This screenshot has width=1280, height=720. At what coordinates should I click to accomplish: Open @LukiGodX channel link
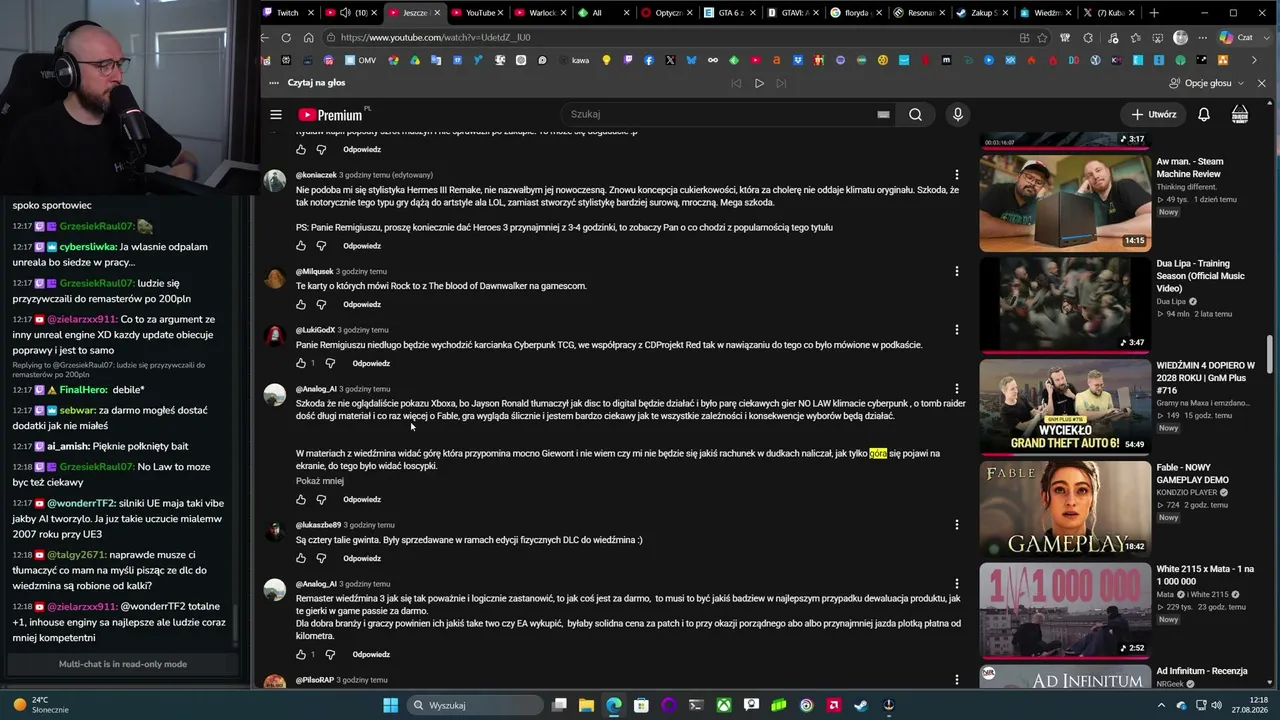pos(315,330)
